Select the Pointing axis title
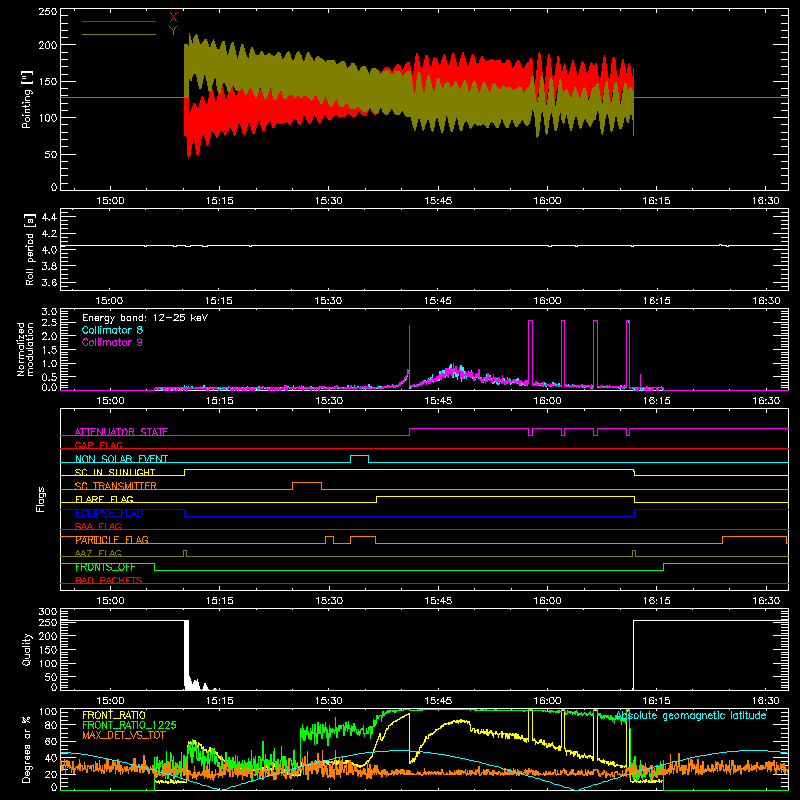 coord(27,99)
